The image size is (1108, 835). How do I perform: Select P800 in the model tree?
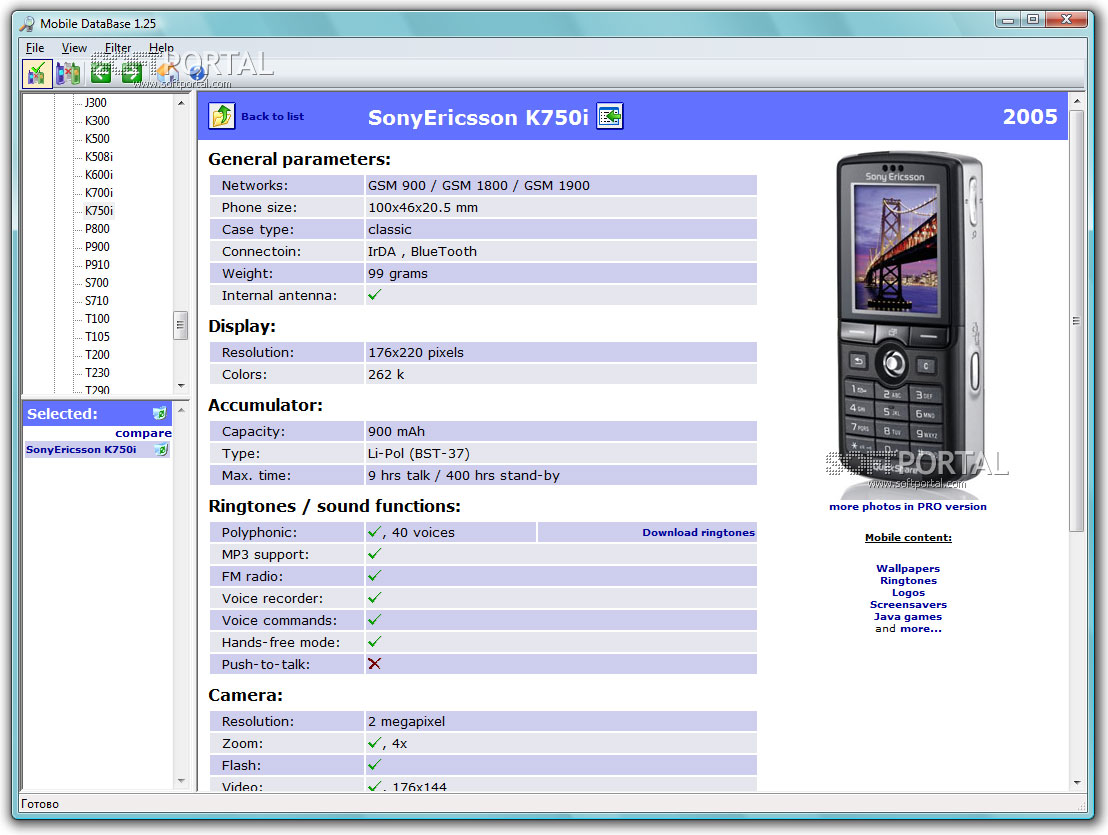pyautogui.click(x=98, y=229)
